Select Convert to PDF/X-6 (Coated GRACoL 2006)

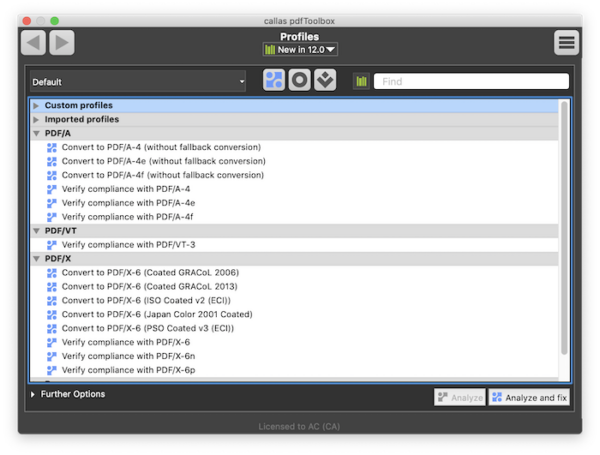tap(150, 273)
